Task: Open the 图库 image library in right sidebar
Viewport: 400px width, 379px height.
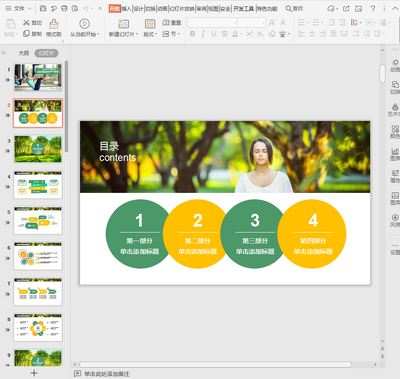Action: tap(395, 199)
